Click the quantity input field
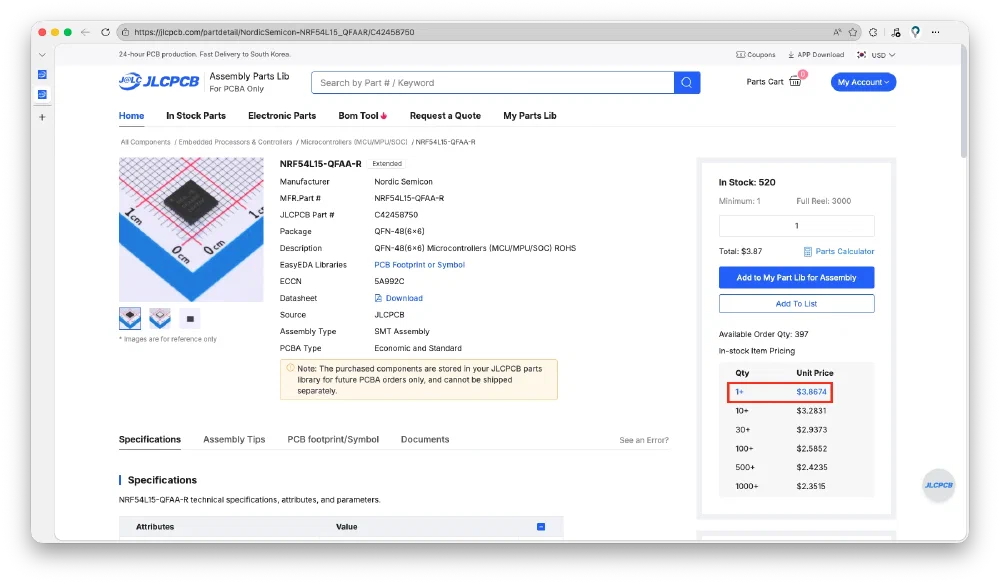Screen dimensions: 1000x584 coord(797,226)
